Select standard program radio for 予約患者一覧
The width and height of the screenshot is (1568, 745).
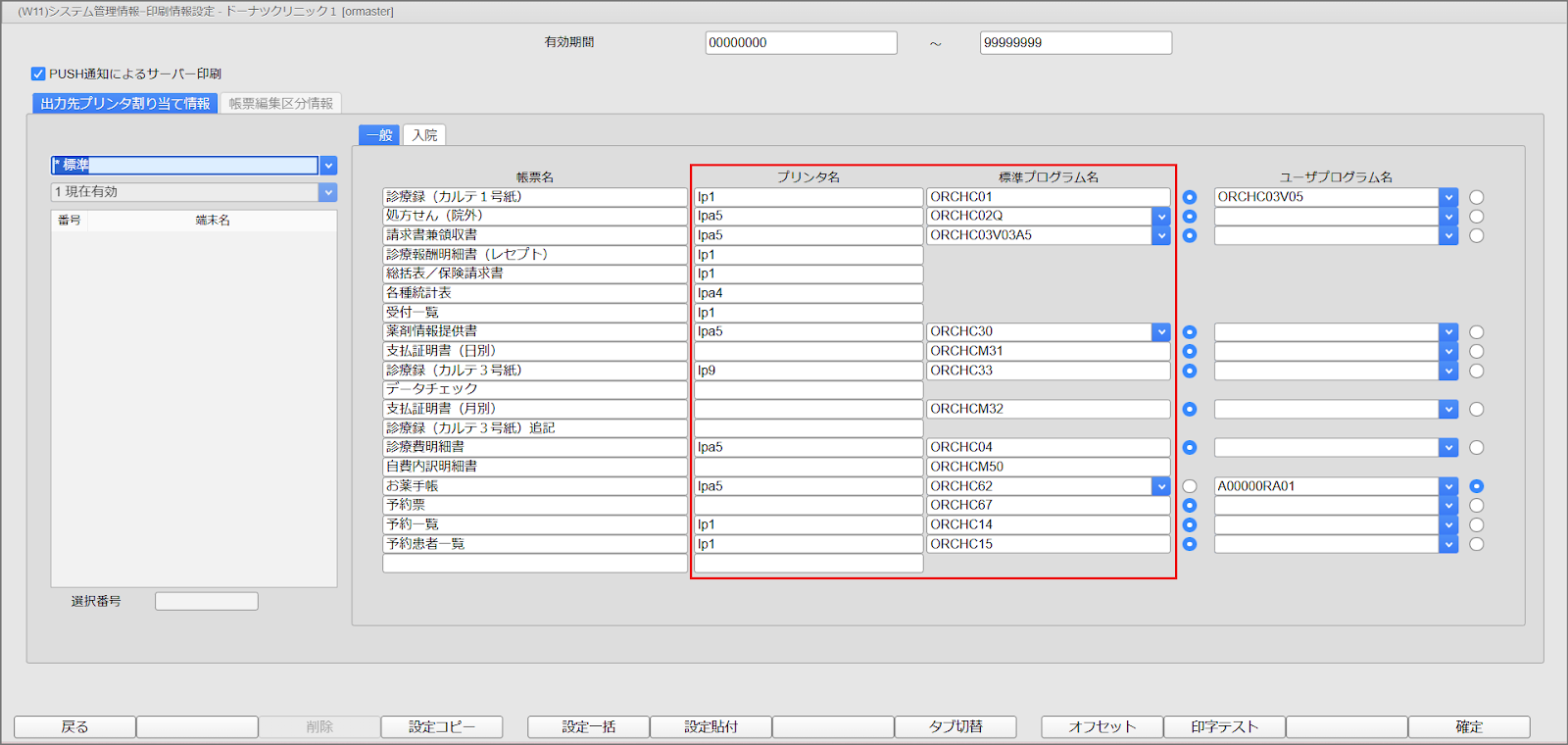click(1190, 544)
